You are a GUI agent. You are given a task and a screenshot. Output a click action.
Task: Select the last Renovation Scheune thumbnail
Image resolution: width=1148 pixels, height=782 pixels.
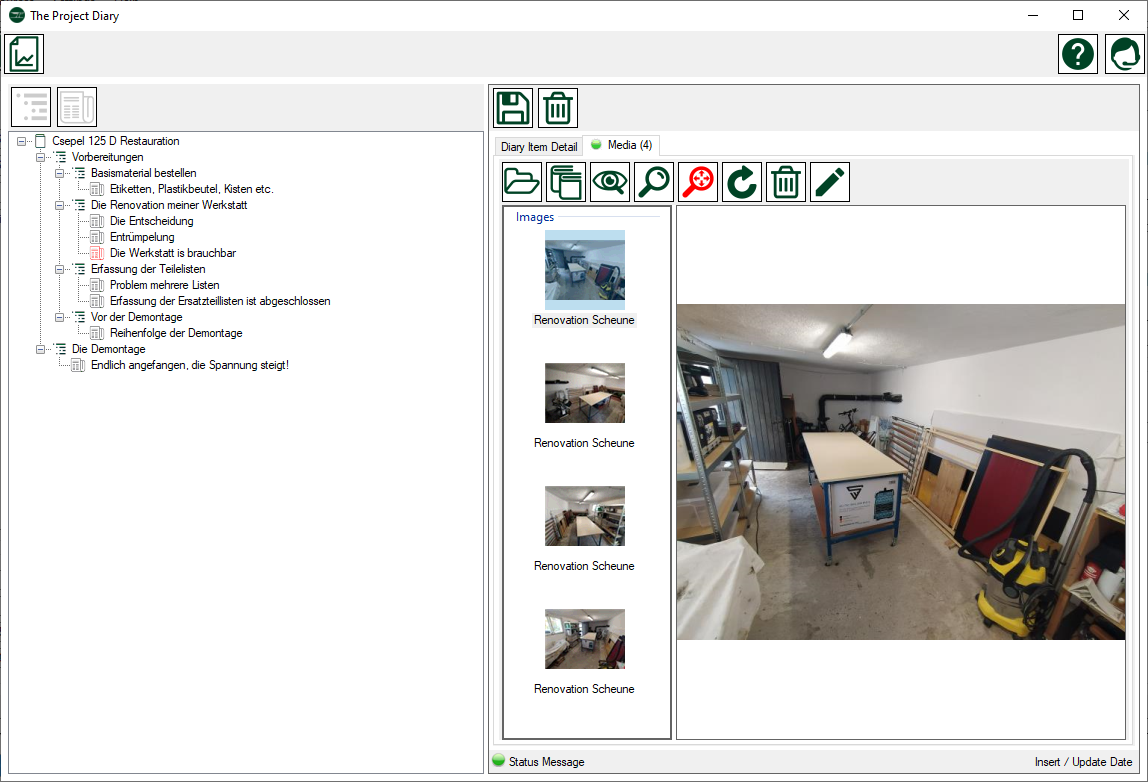[585, 639]
